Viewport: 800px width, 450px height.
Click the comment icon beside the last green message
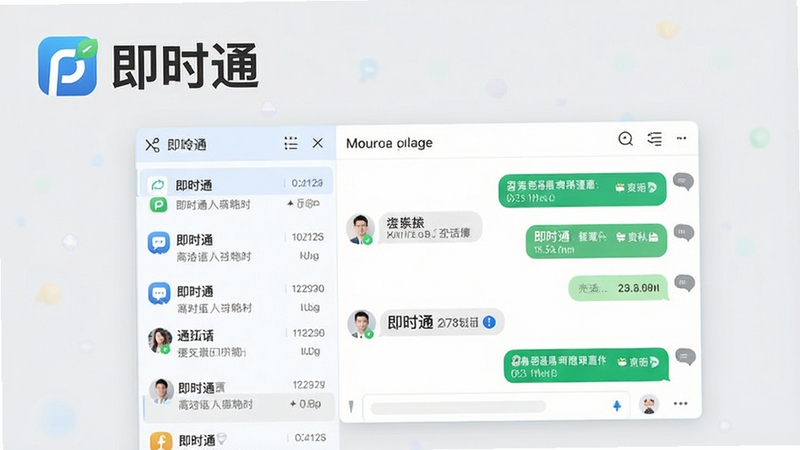tap(685, 357)
